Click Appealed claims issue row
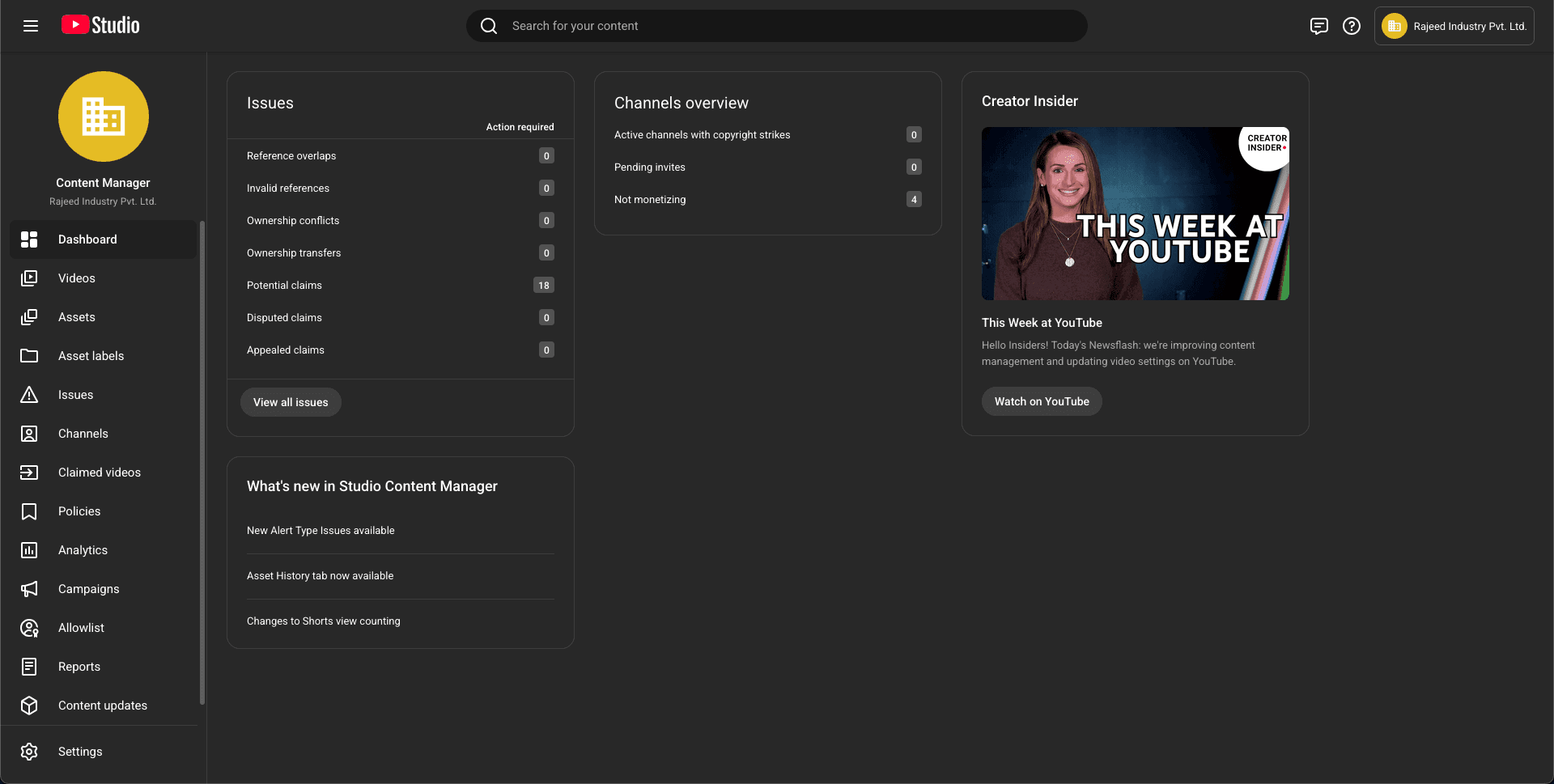This screenshot has height=784, width=1554. [x=401, y=350]
